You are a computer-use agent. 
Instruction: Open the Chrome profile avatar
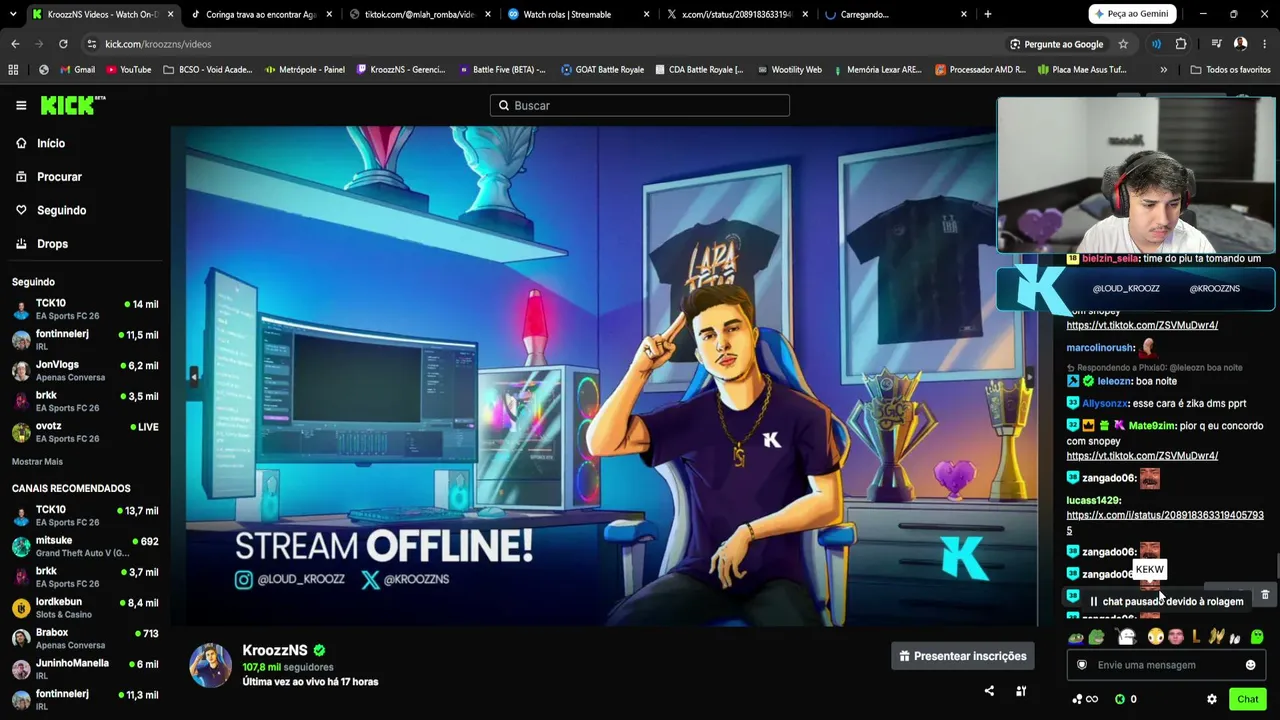pos(1240,44)
